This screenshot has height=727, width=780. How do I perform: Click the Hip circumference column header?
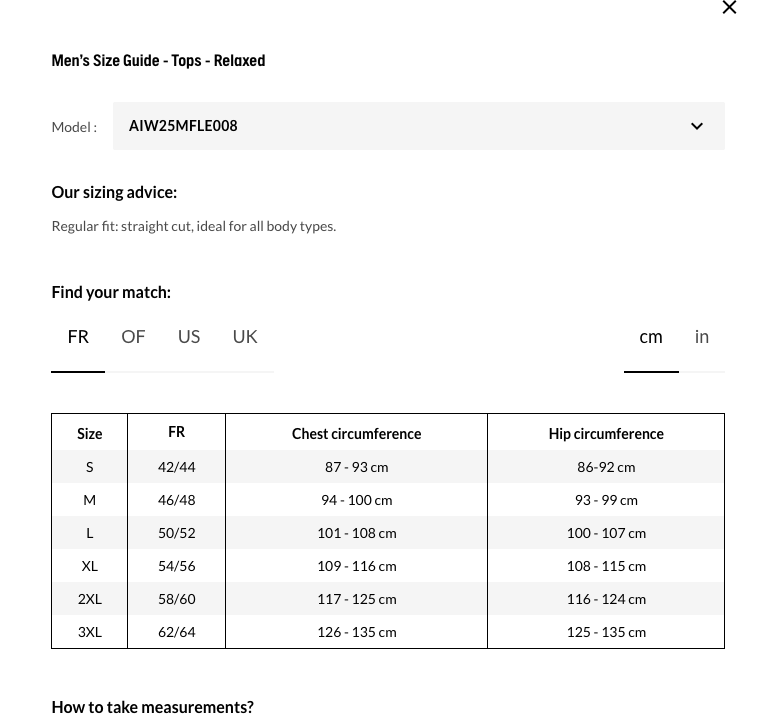point(606,434)
